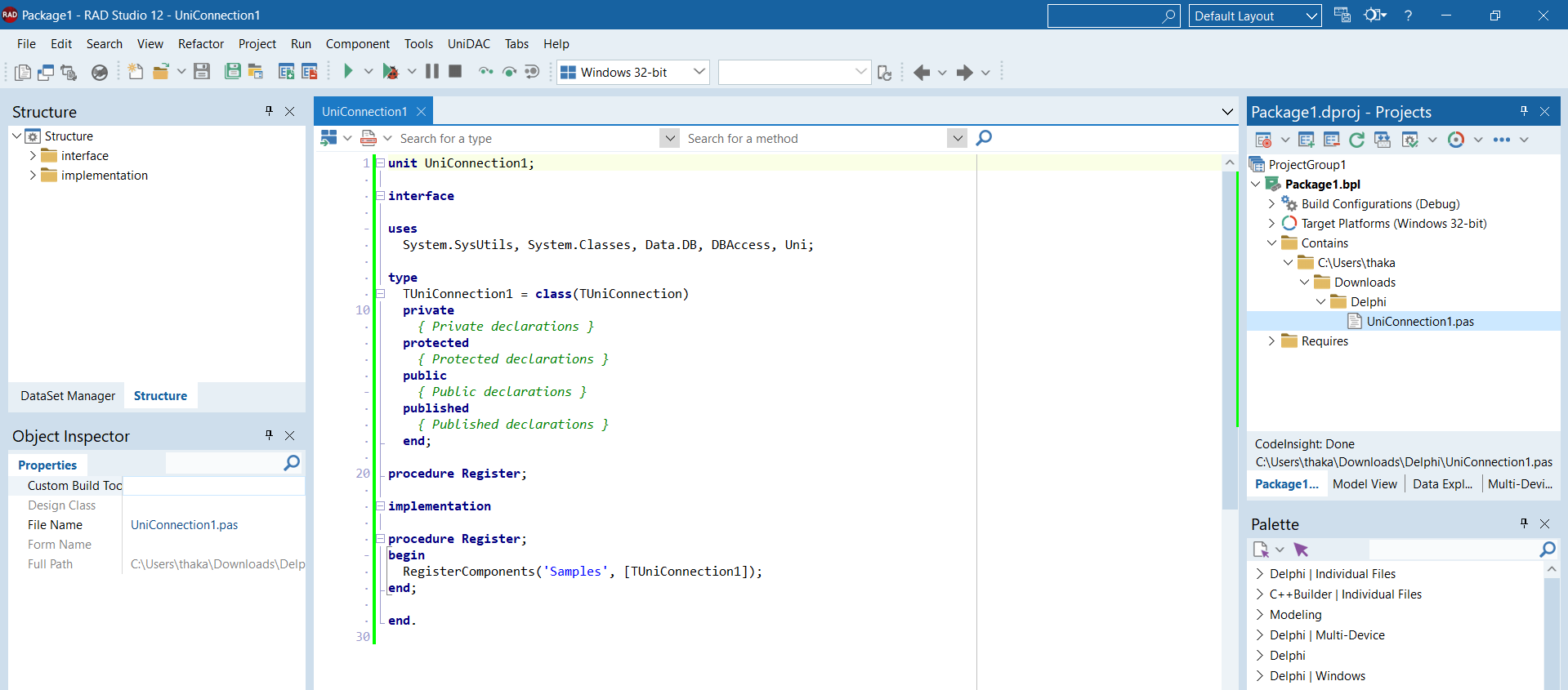
Task: Click the Run with Debugging bug icon
Action: pos(391,72)
